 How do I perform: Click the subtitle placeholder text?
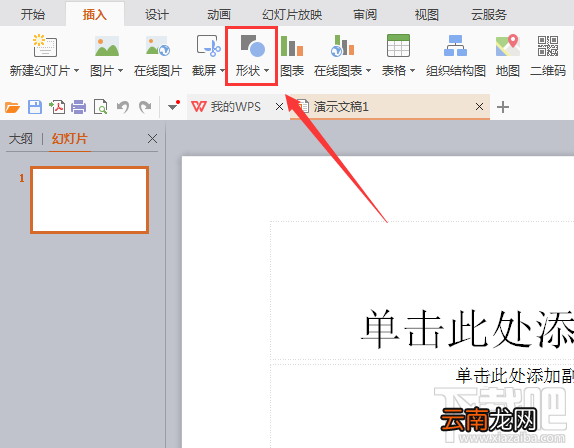tap(514, 376)
